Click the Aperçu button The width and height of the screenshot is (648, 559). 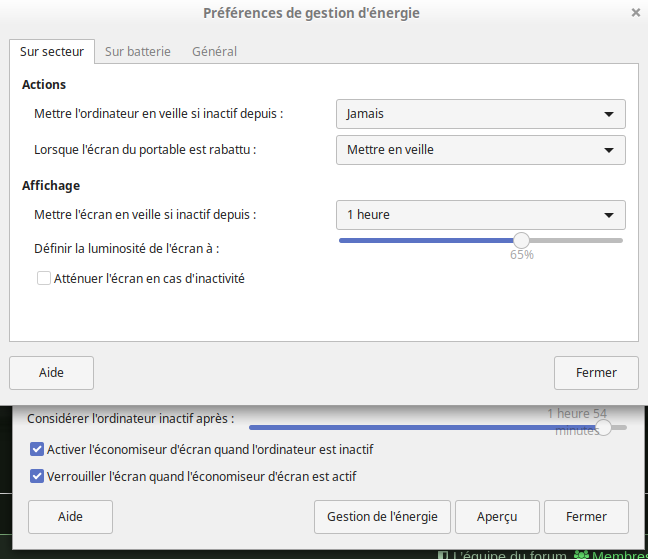point(497,517)
